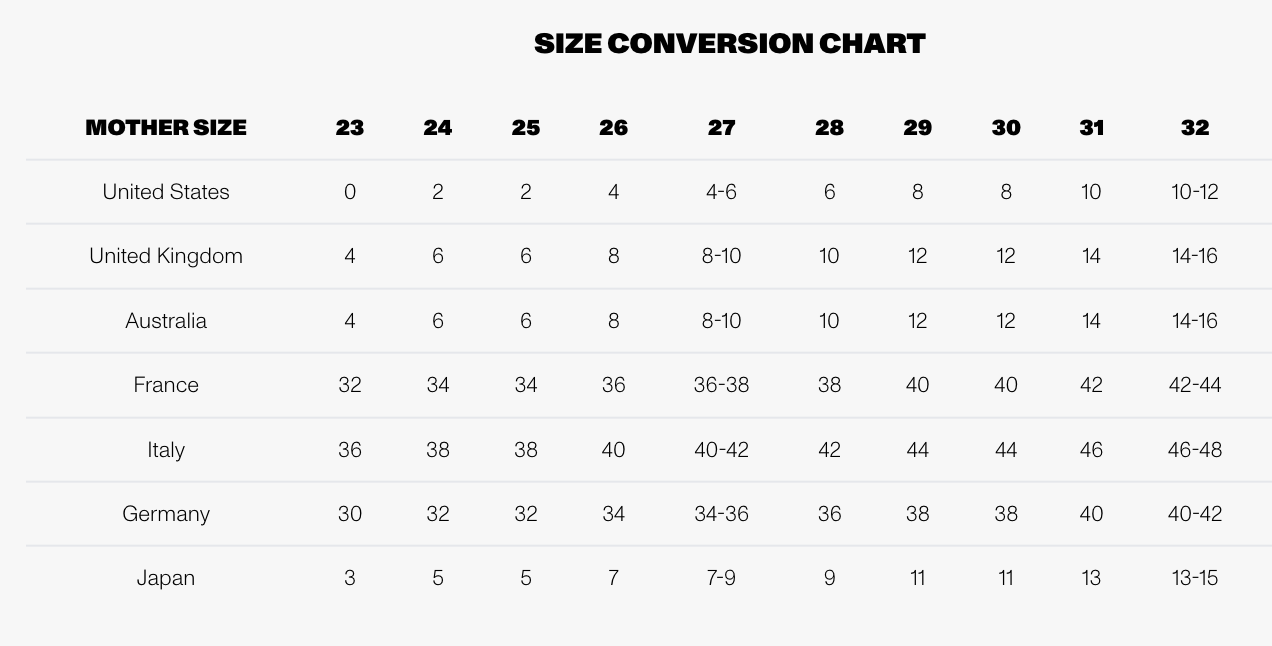Click the mother size 29 column header

(917, 128)
